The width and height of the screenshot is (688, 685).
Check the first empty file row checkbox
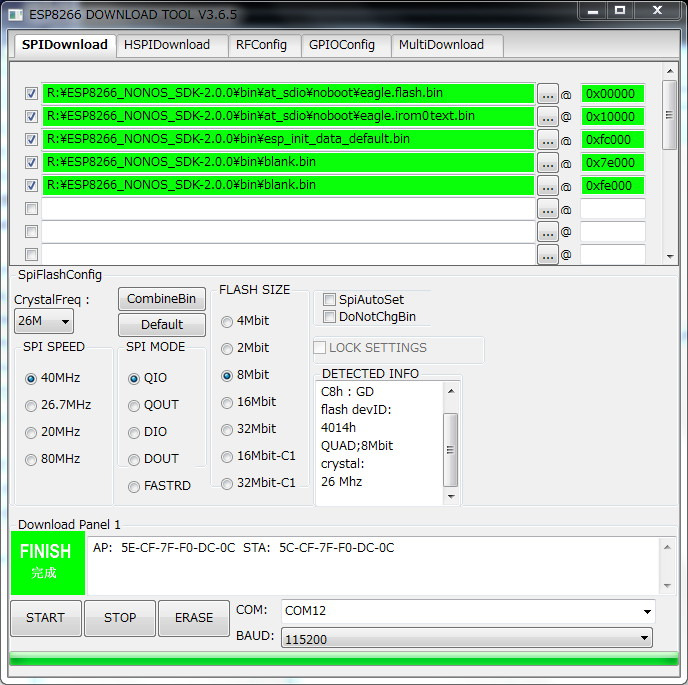(x=31, y=208)
